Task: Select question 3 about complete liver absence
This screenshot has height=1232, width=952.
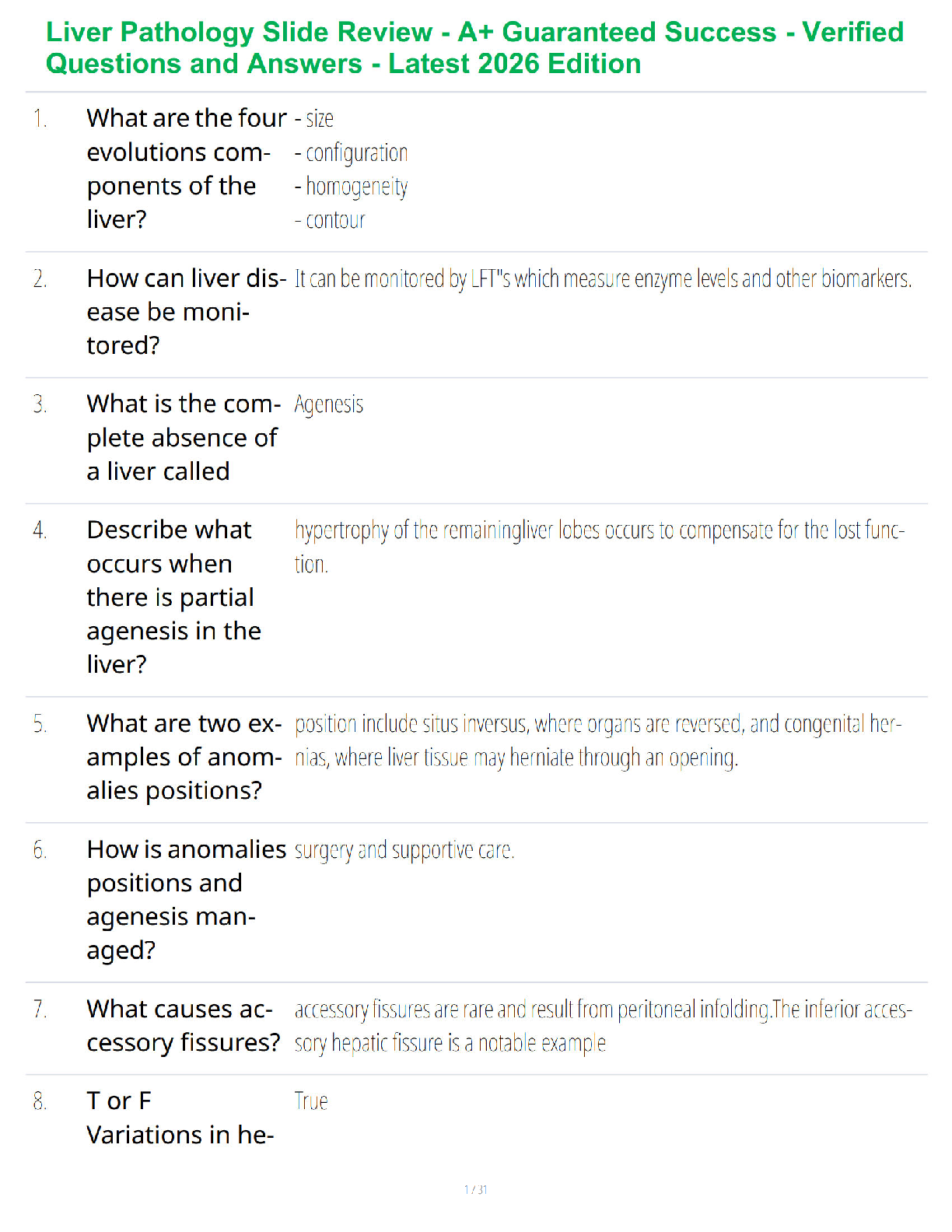Action: 184,438
